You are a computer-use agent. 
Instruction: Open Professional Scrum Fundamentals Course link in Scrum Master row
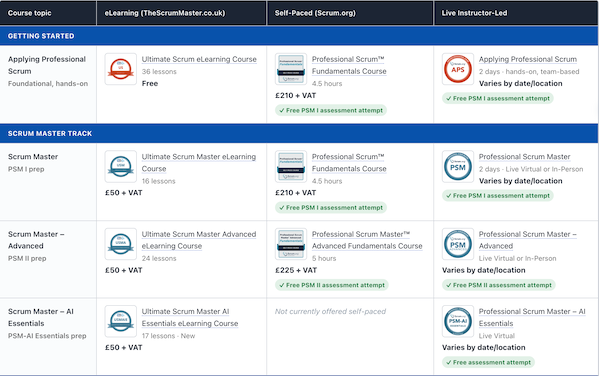(x=349, y=162)
